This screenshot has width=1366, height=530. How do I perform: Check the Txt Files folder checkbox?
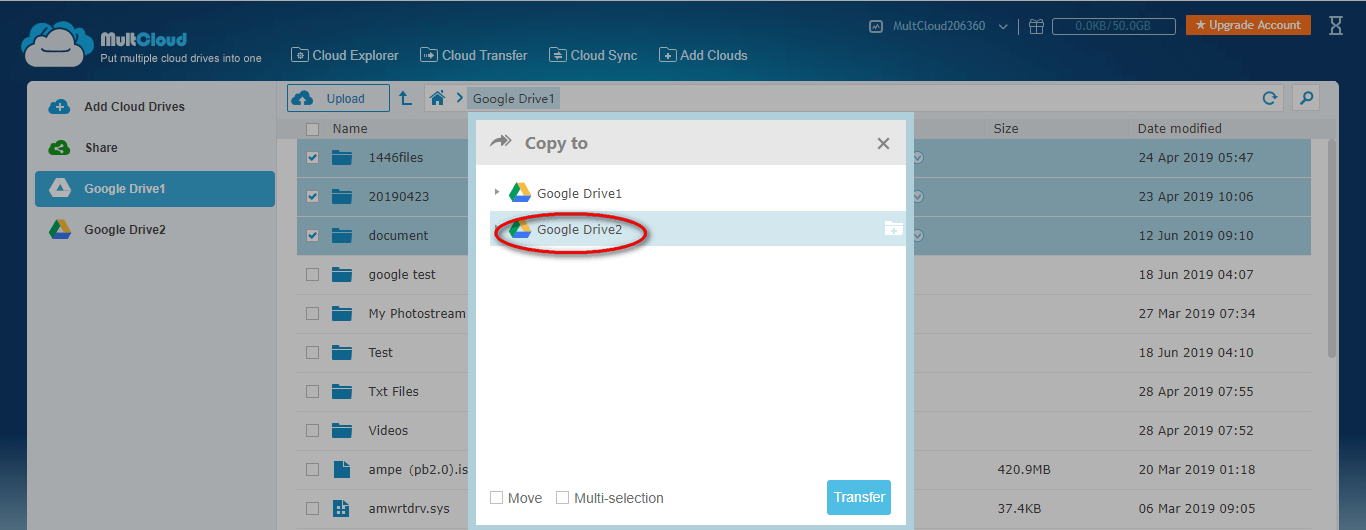click(x=312, y=392)
